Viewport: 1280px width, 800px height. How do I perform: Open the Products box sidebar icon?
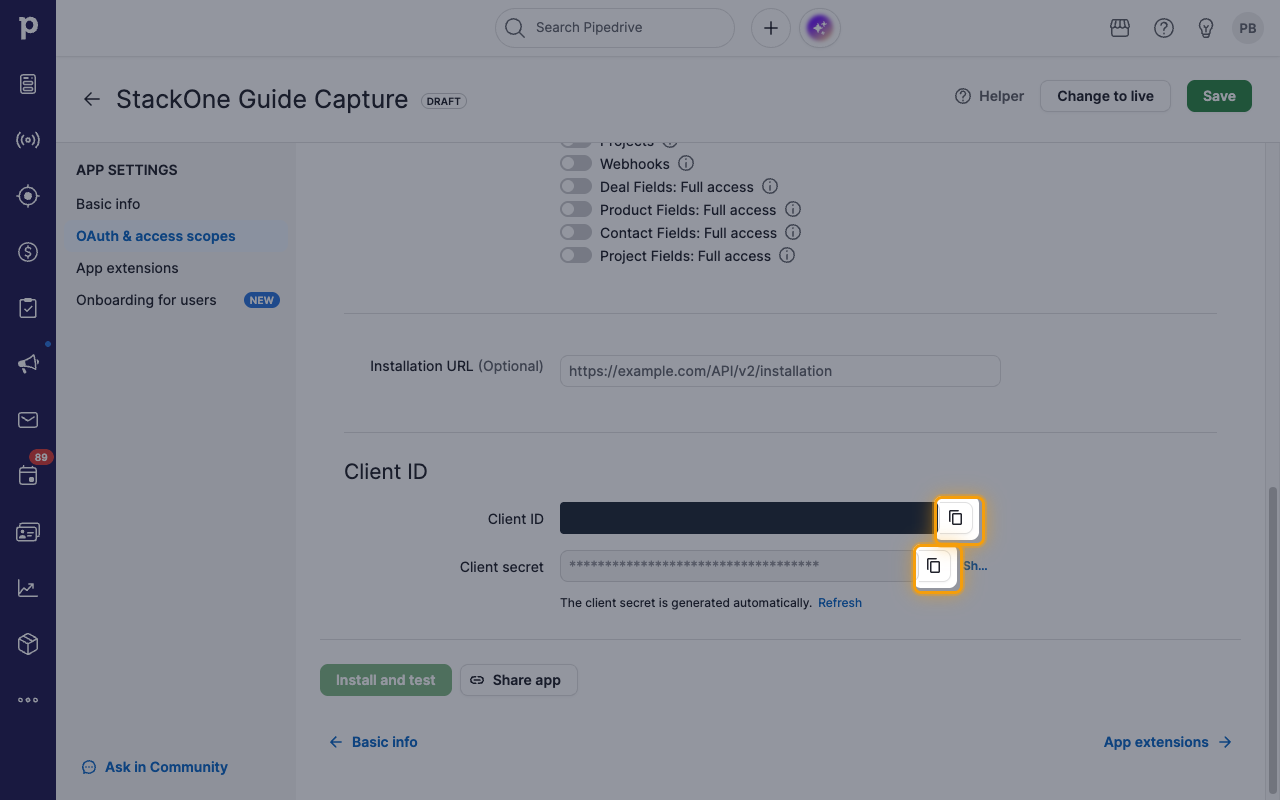[28, 644]
